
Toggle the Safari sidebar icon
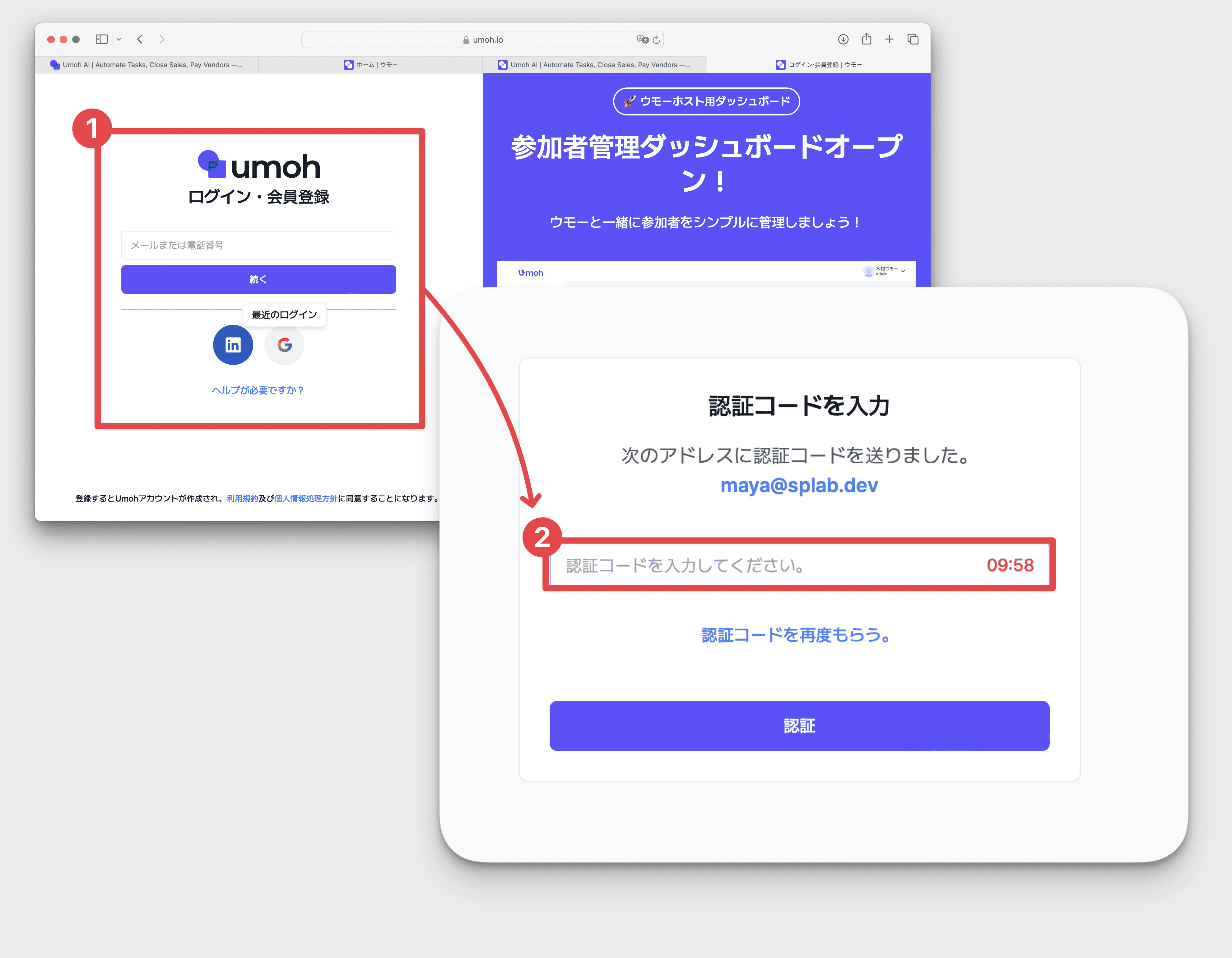click(101, 40)
